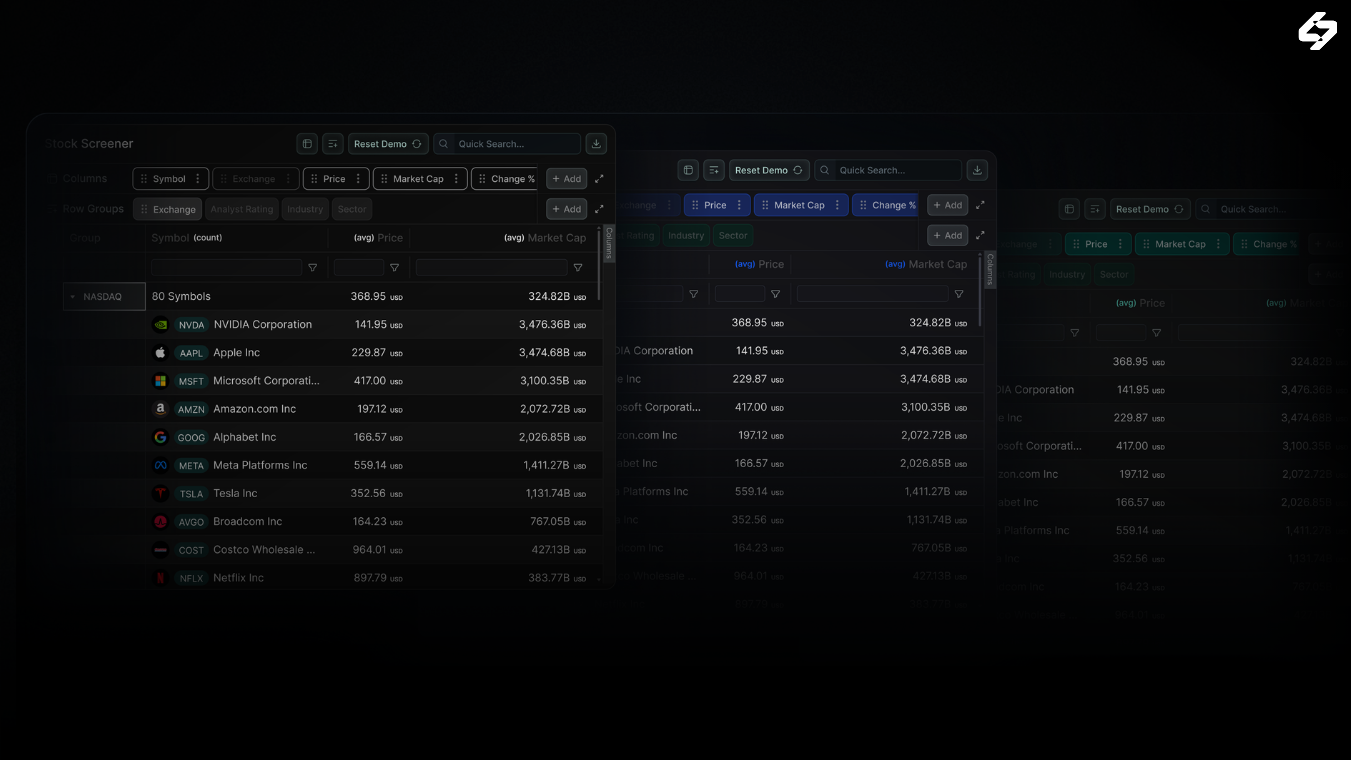
Task: Open the Market Cap pill's three-dot menu, front window
Action: (x=456, y=179)
